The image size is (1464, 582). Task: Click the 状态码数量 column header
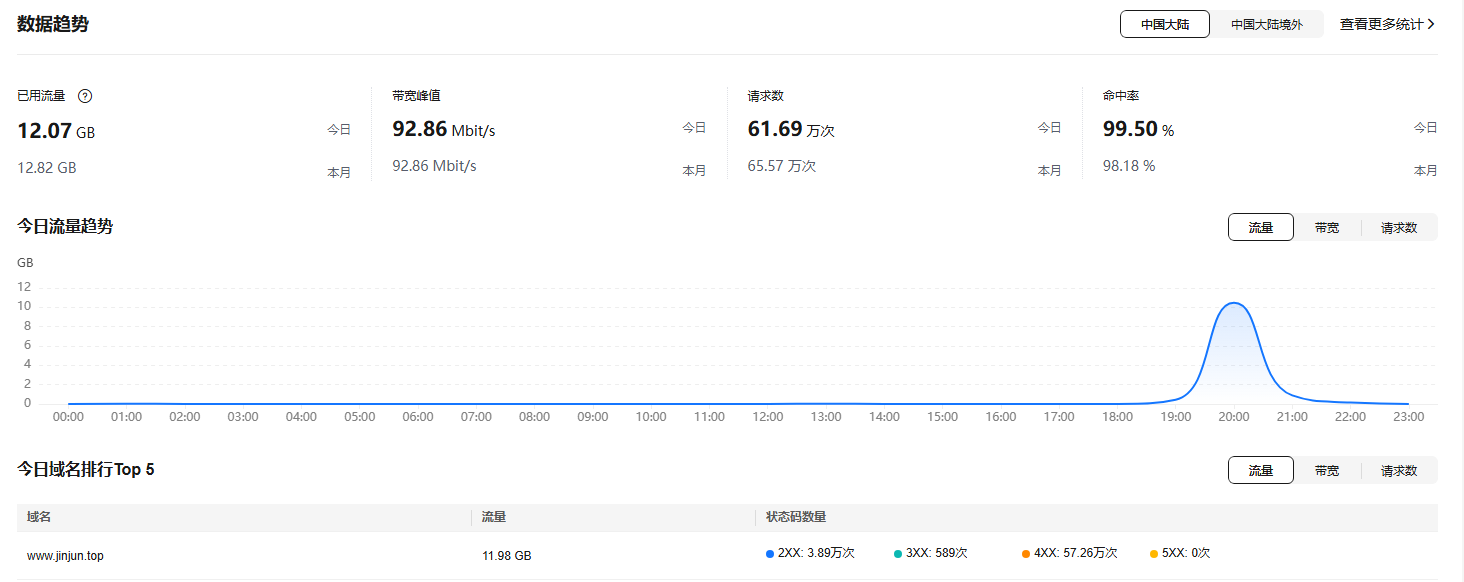pos(795,517)
